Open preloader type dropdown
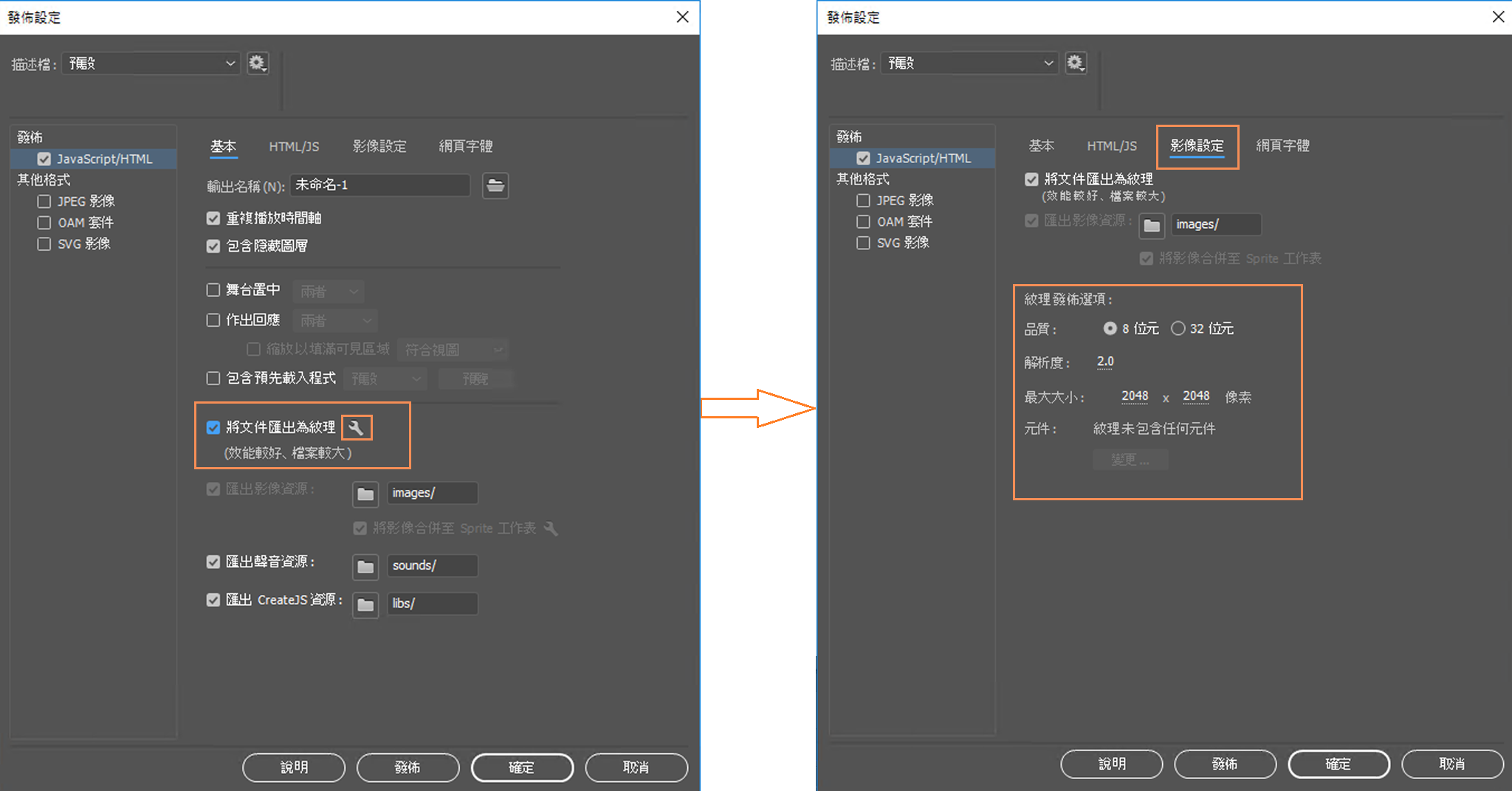 click(385, 379)
